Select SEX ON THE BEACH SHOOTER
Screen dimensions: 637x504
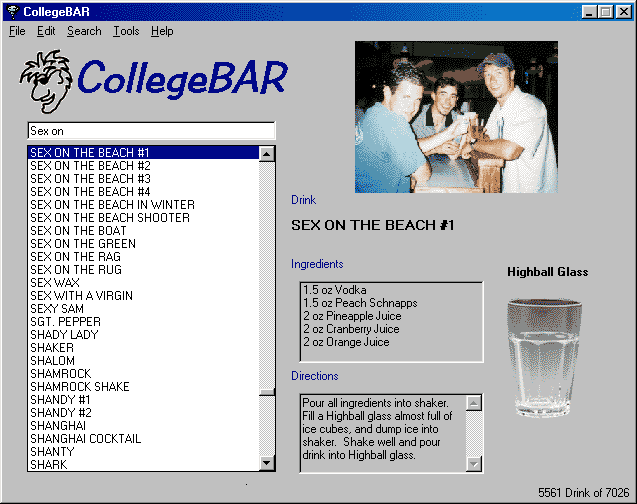[143, 218]
